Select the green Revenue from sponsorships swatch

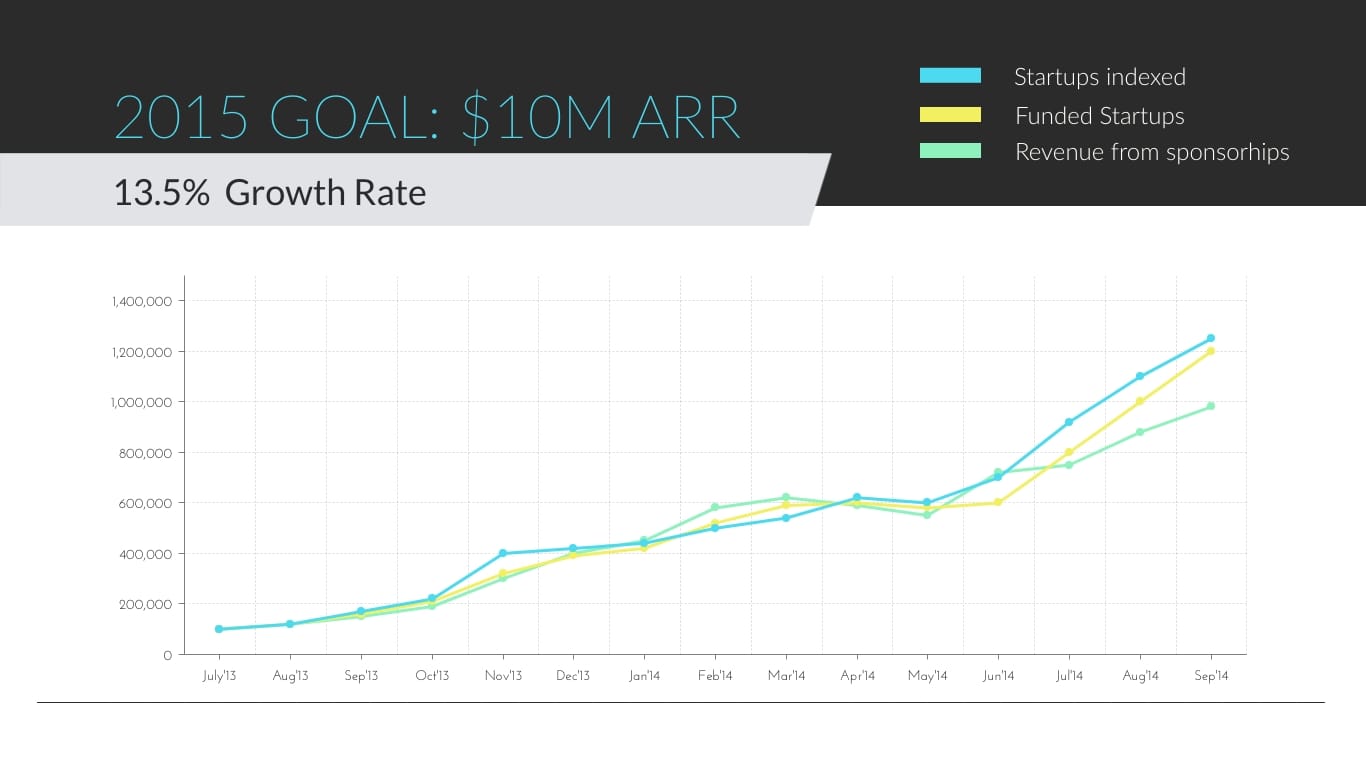click(x=950, y=151)
